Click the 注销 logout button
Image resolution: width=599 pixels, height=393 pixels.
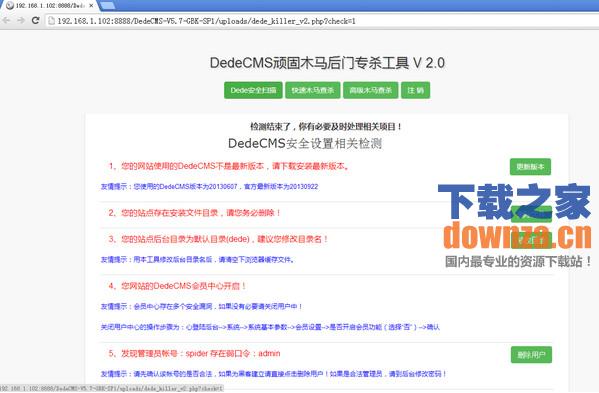pos(415,91)
